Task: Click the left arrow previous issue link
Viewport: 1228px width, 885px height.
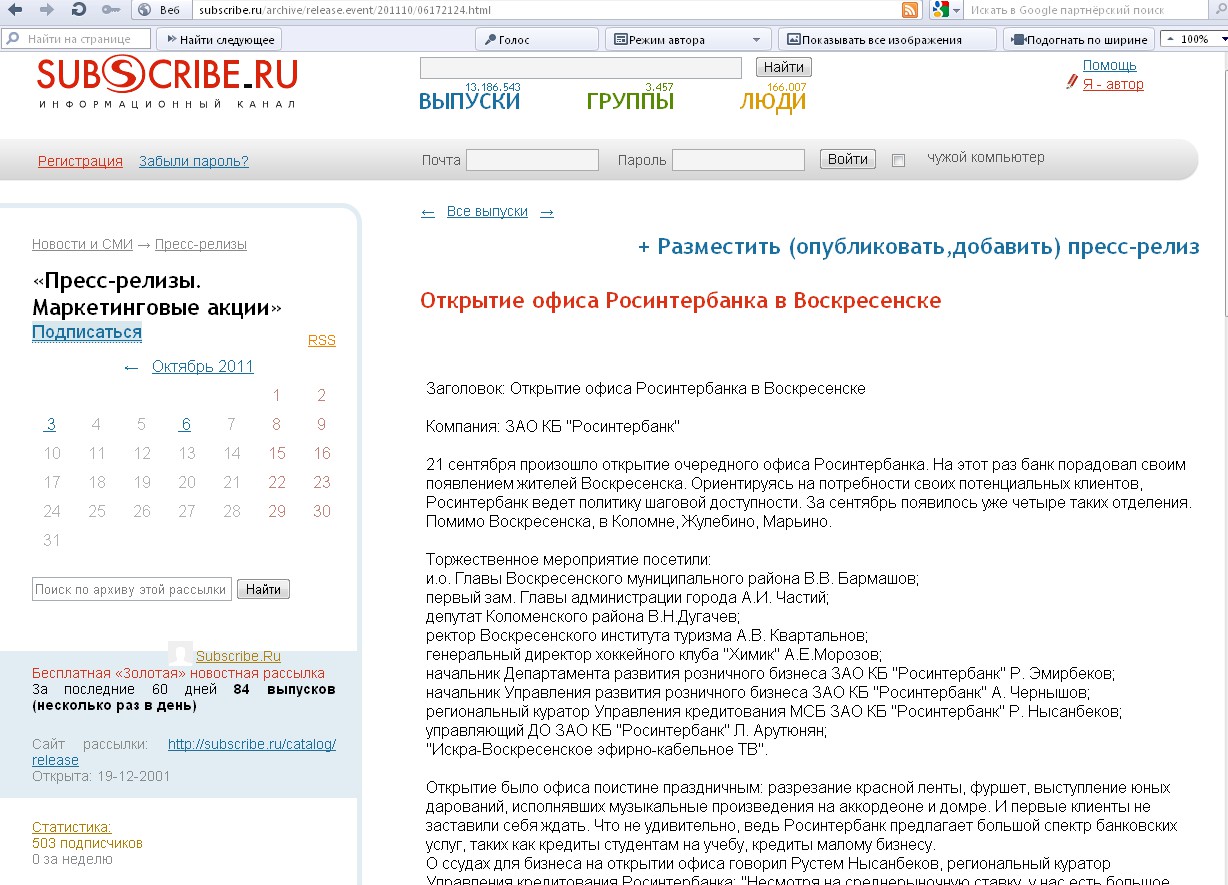Action: pos(428,212)
